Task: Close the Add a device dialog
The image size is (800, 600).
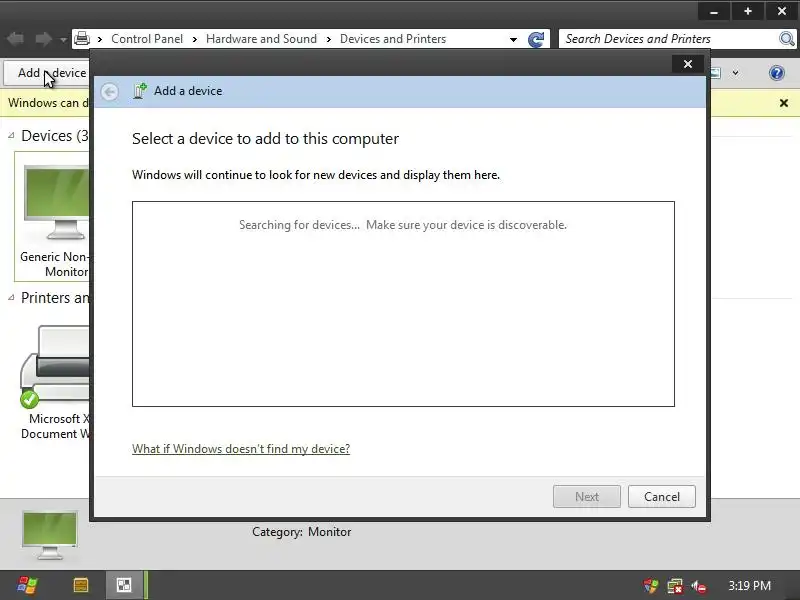Action: (688, 64)
